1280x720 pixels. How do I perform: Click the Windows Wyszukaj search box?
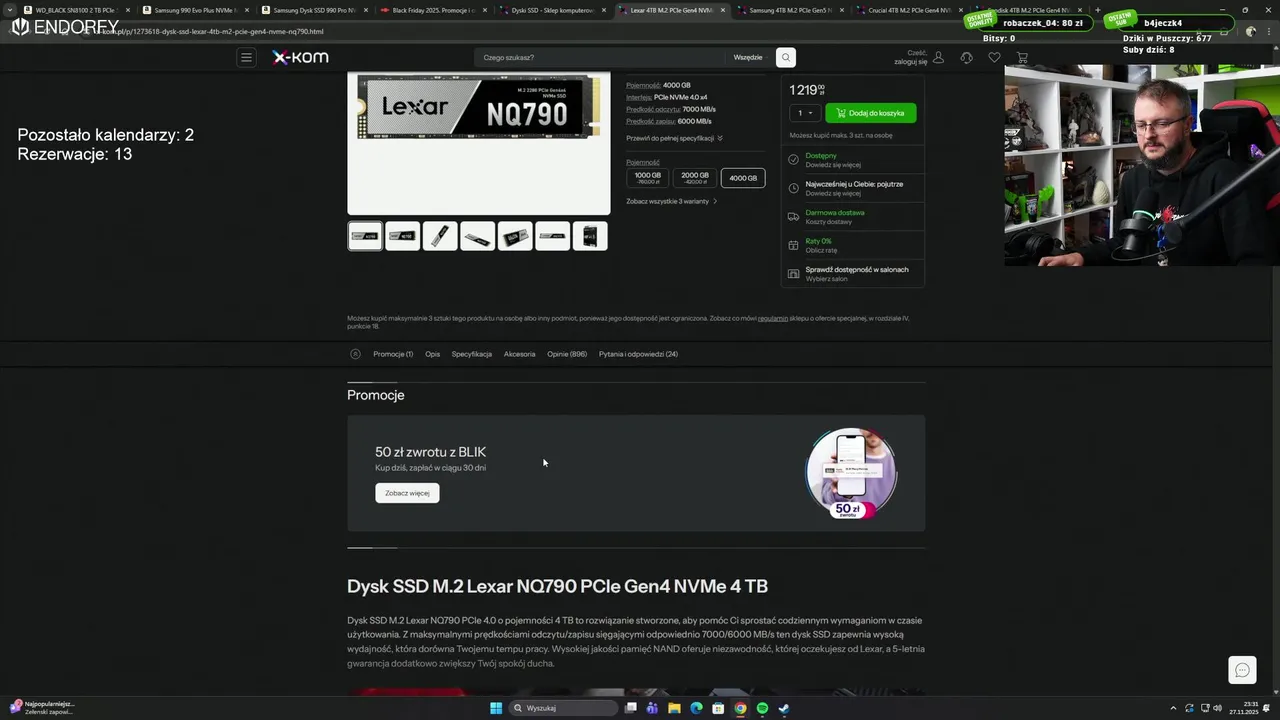tap(563, 708)
